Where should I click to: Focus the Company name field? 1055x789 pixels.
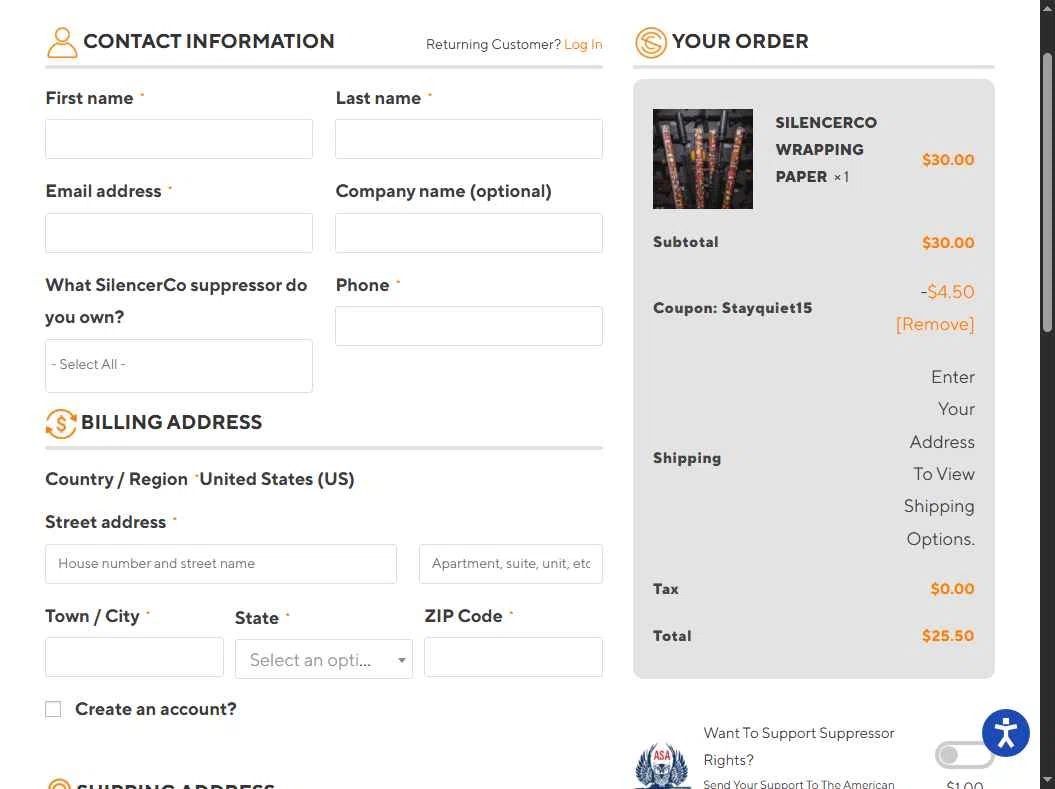[x=469, y=233]
